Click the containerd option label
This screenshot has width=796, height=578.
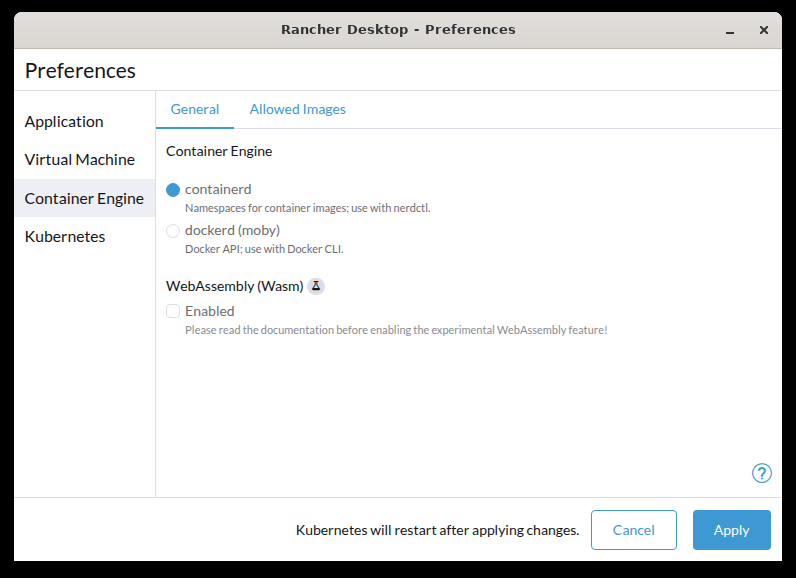click(x=218, y=189)
